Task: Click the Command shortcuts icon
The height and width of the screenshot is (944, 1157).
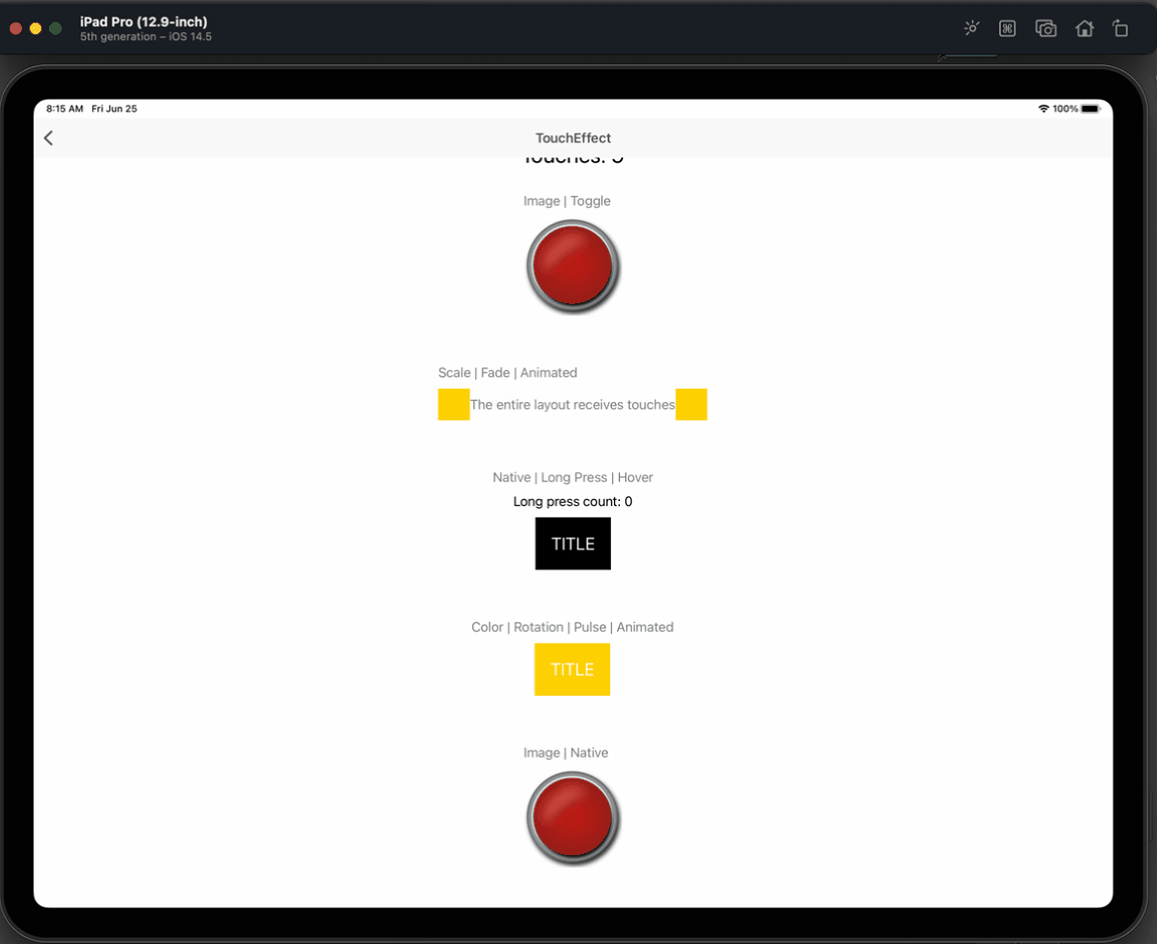Action: click(1007, 28)
